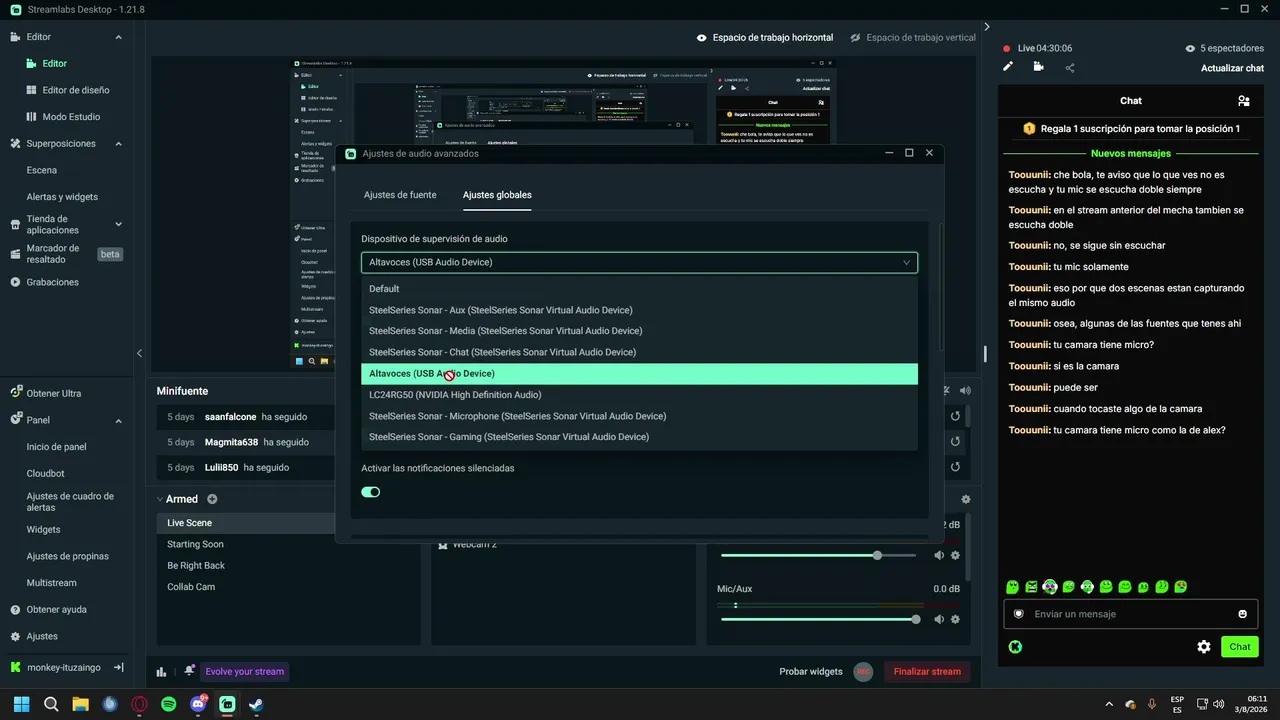Mute the Mic/Aux audio source
Screen dimensions: 1280x720
939,619
